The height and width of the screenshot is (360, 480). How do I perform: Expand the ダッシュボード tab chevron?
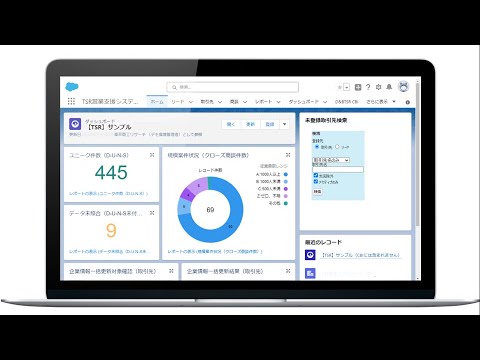pos(325,102)
